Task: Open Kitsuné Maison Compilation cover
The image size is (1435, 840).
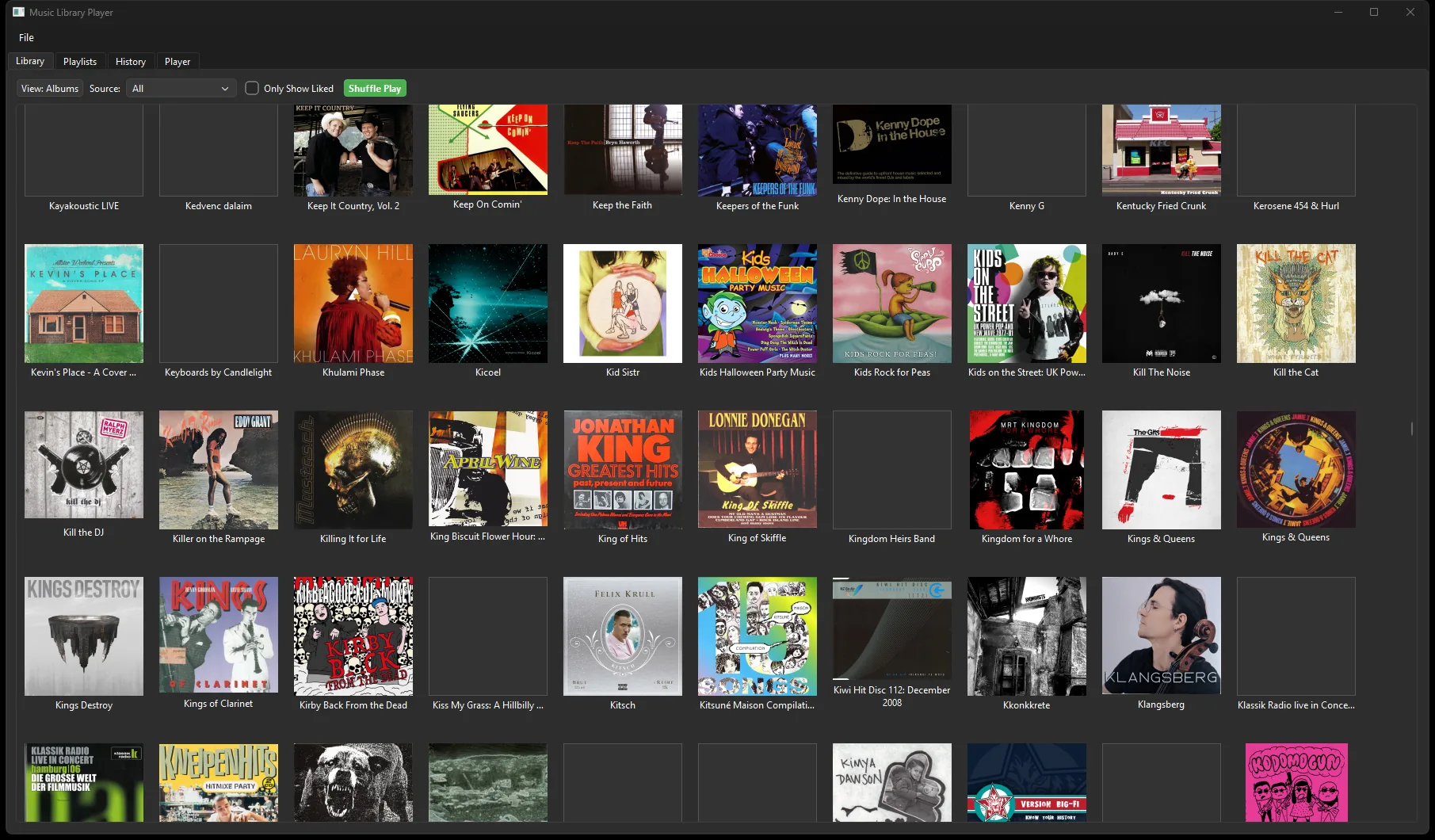Action: pyautogui.click(x=758, y=636)
